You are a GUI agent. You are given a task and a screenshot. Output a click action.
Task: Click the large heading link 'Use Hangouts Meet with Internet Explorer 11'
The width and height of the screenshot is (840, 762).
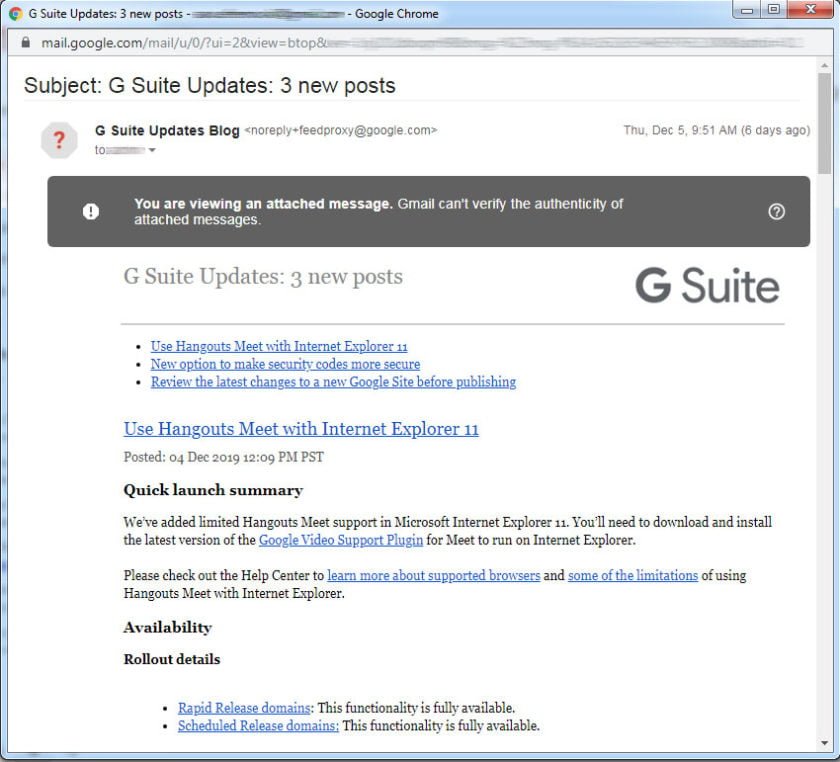point(301,429)
